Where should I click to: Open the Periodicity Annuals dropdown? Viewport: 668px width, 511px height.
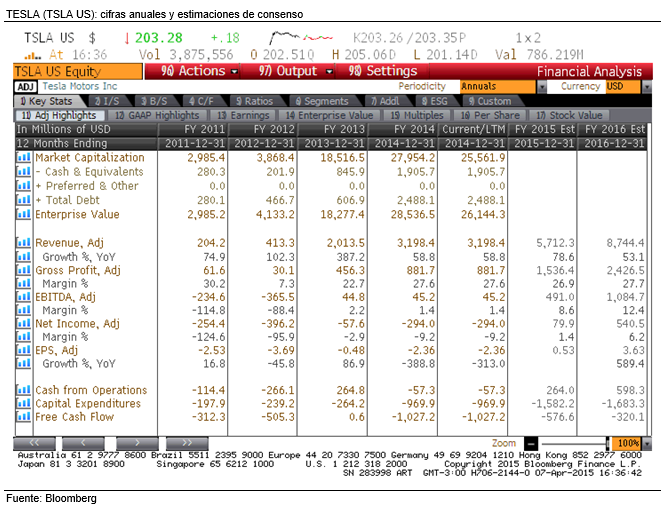coord(491,87)
